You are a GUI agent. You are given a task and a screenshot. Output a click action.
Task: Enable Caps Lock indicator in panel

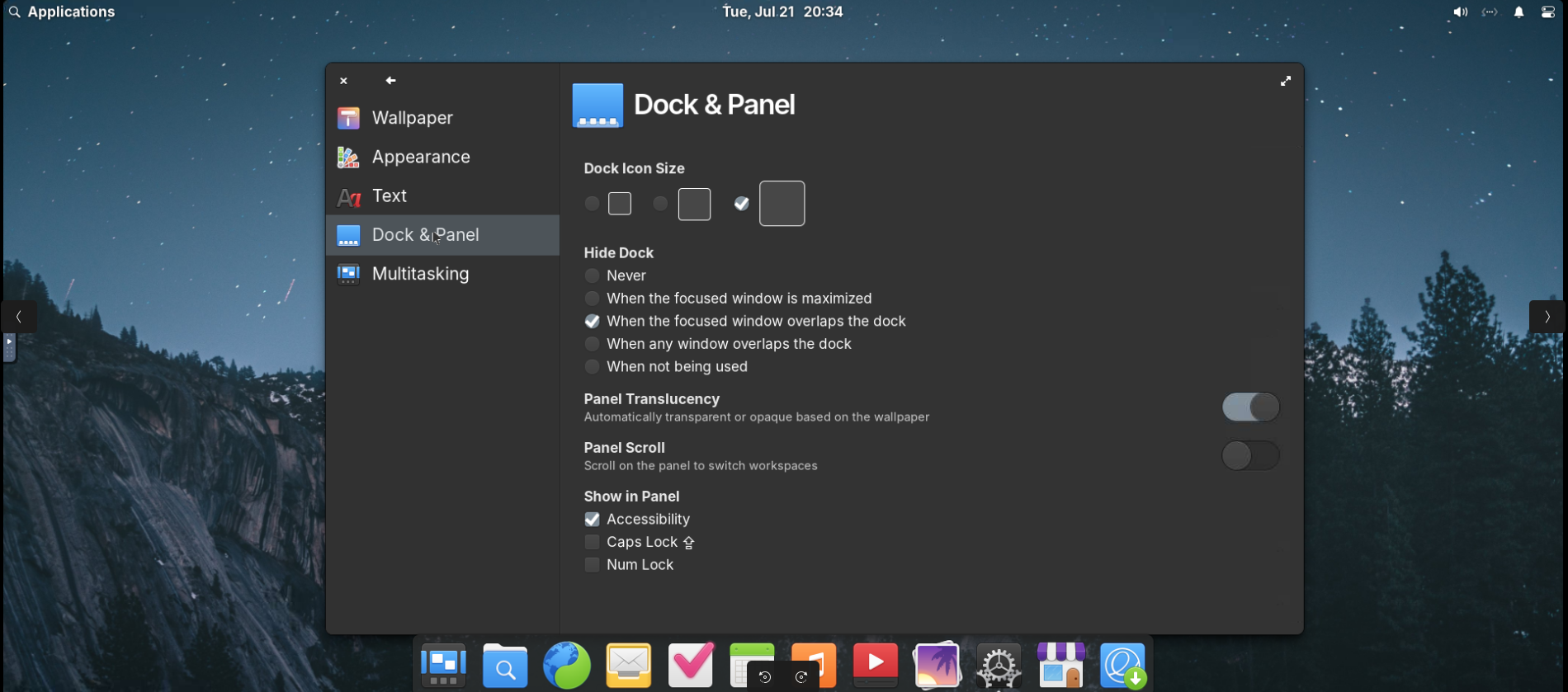point(640,543)
